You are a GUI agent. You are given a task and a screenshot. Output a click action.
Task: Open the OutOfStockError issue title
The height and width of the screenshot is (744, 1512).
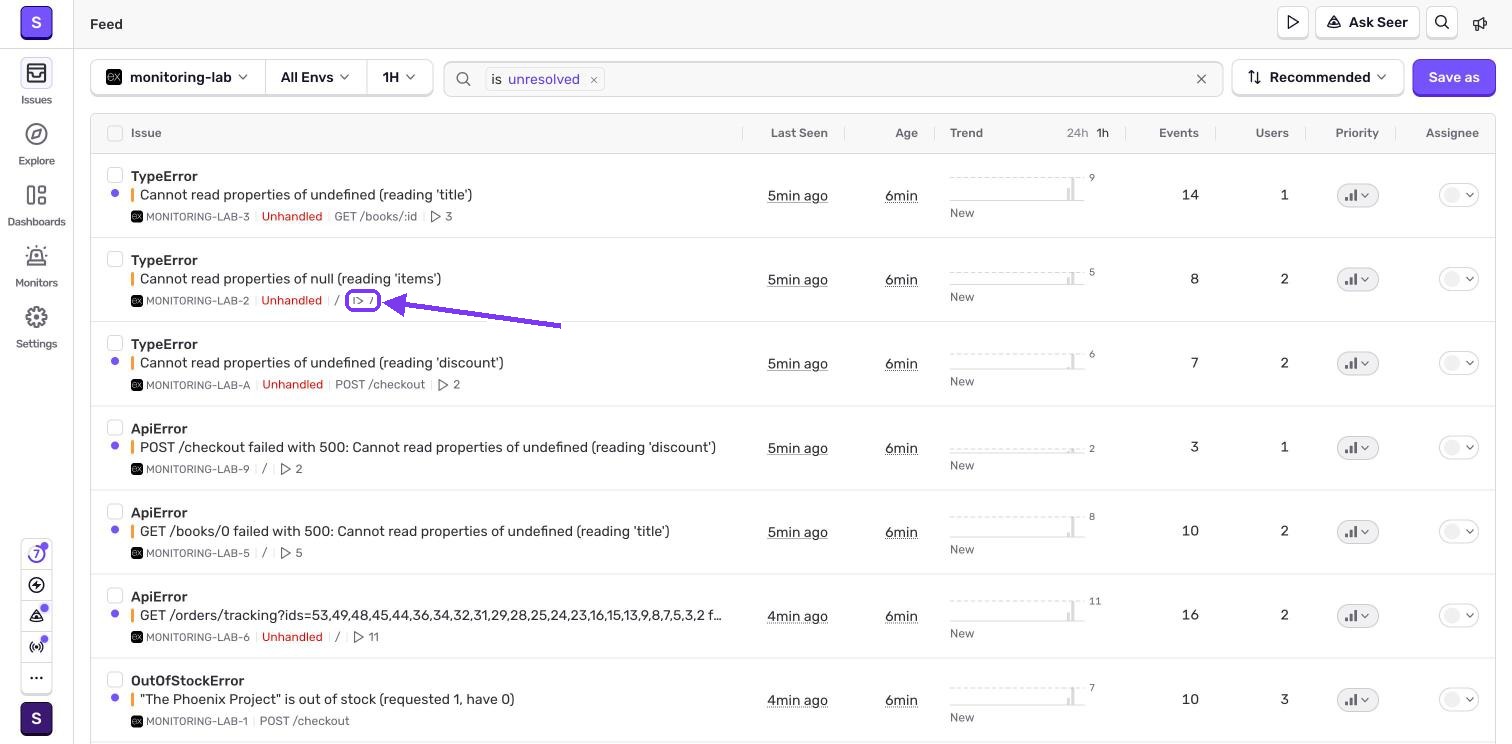(188, 681)
